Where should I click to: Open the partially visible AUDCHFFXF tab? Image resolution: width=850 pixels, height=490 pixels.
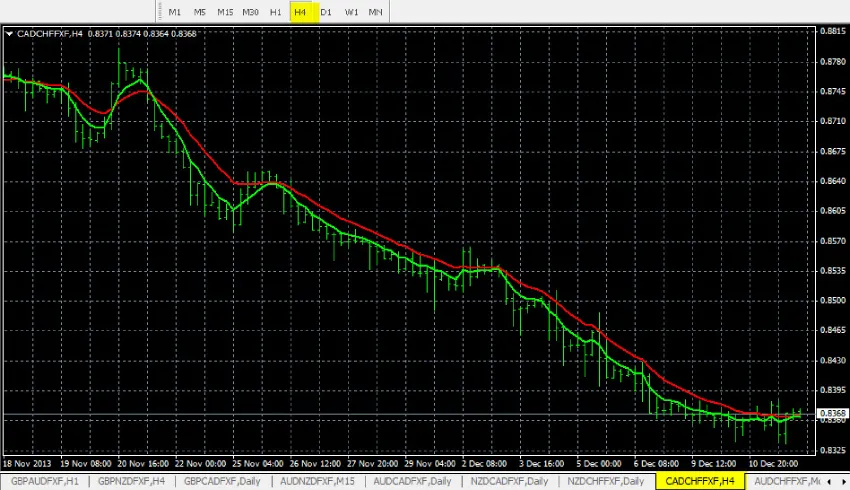pyautogui.click(x=787, y=481)
